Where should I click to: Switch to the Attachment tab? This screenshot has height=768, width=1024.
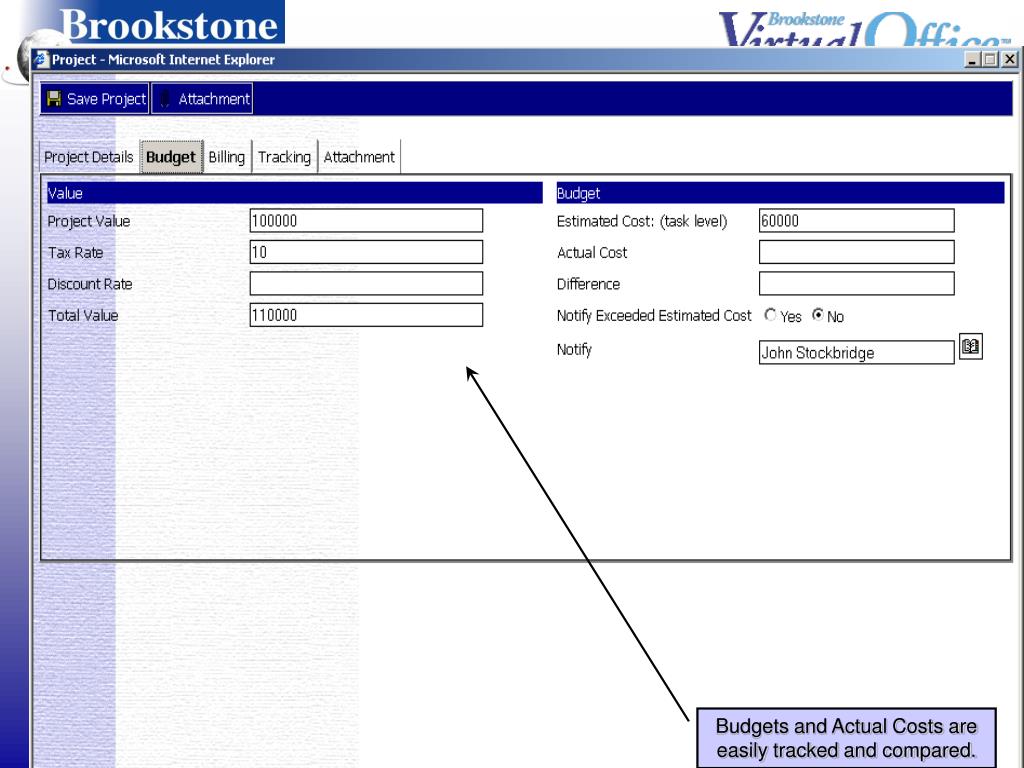[359, 157]
